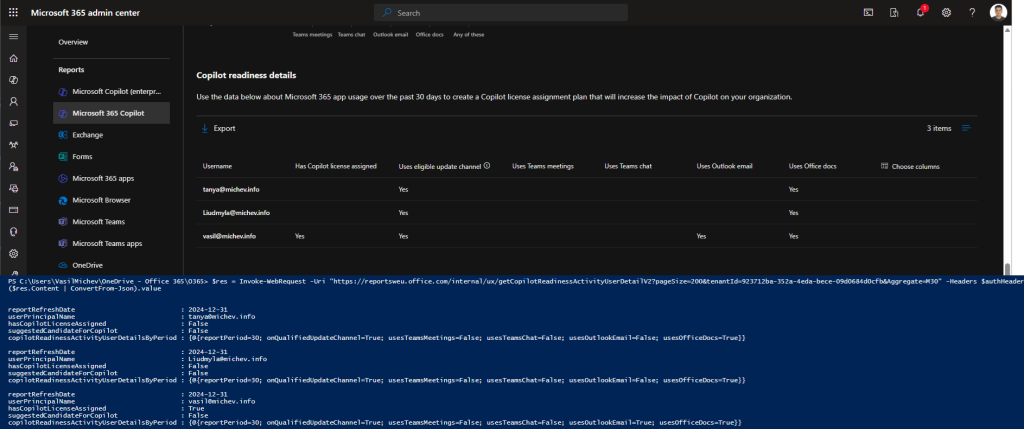The image size is (1024, 429).
Task: Open the account profile picture
Action: point(1000,12)
